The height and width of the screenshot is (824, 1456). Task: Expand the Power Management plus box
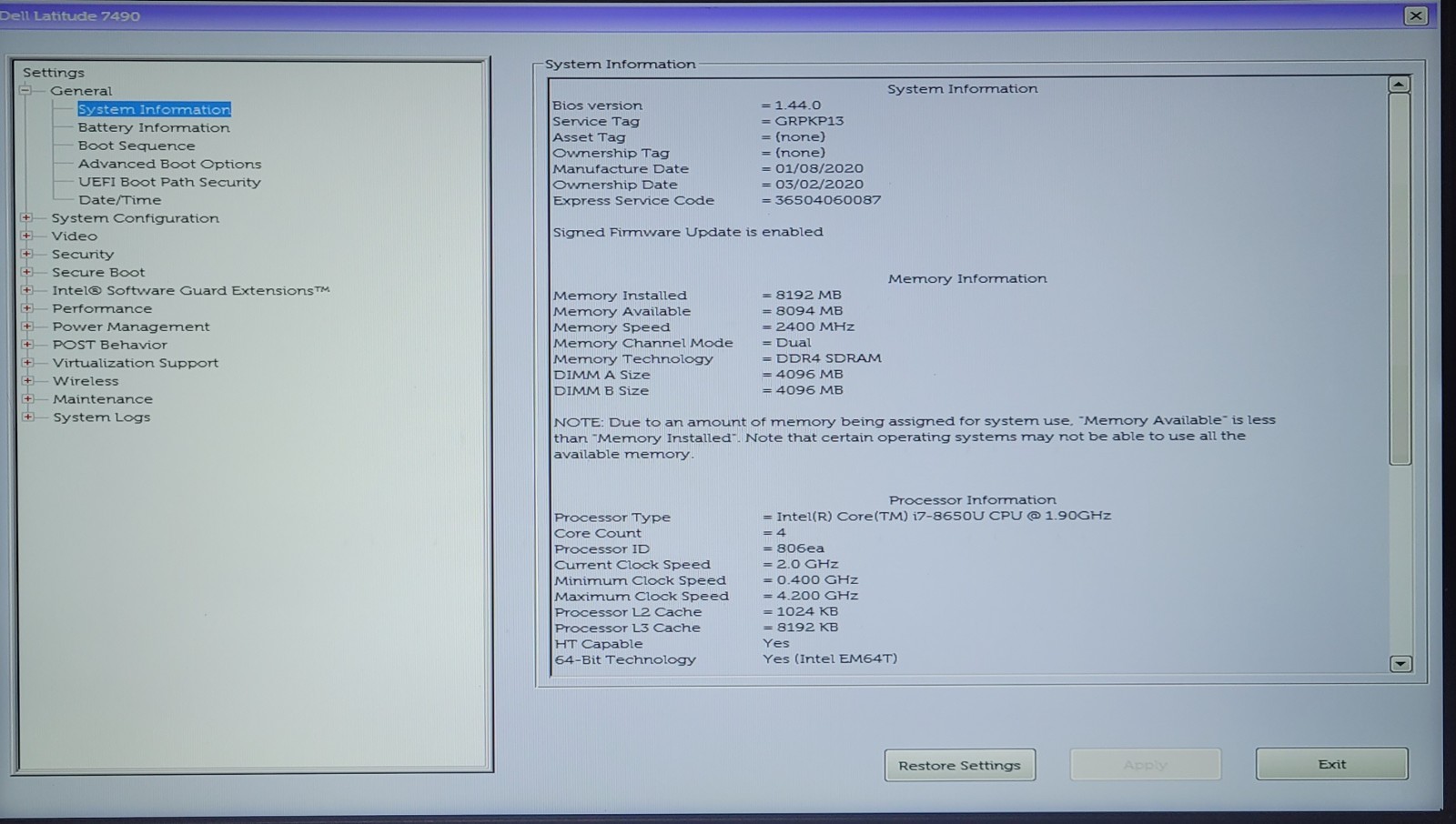click(27, 326)
